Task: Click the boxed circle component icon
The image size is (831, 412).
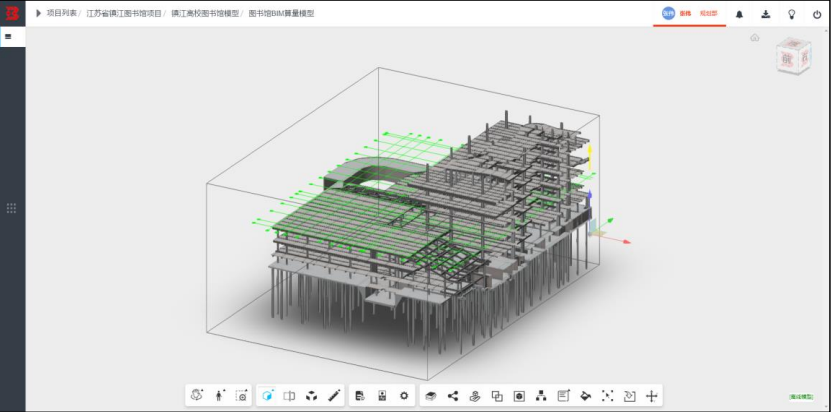Action: coord(519,396)
